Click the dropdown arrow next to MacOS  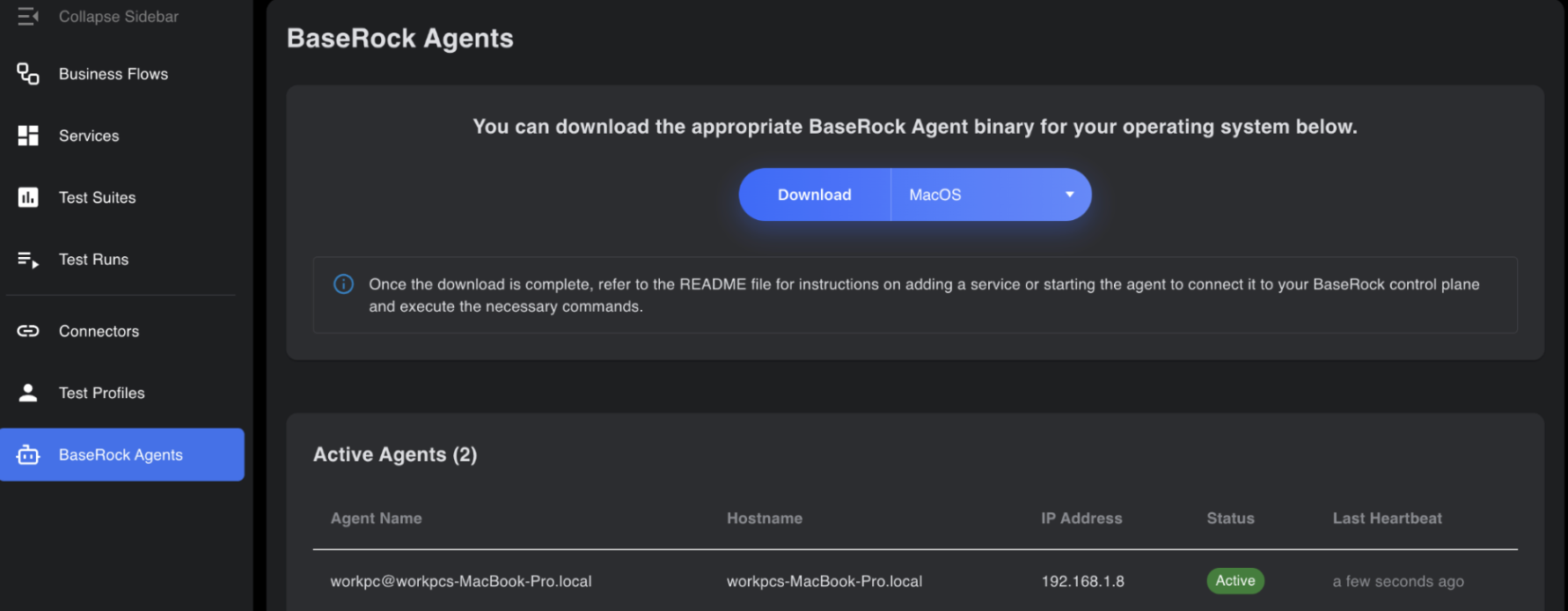click(1069, 195)
